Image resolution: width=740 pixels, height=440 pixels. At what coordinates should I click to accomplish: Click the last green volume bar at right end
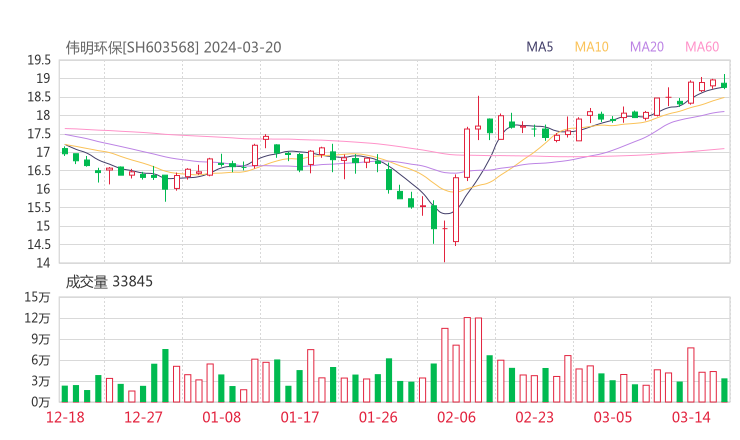coord(724,390)
